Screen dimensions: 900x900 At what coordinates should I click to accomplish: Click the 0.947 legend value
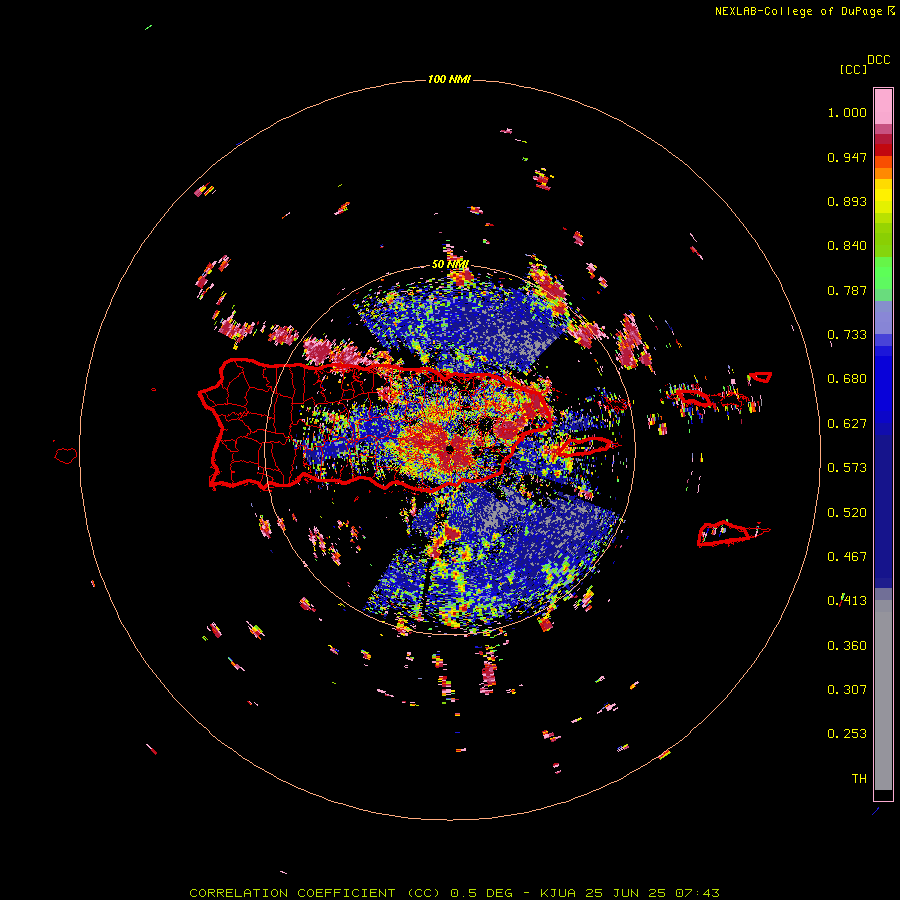coord(847,157)
